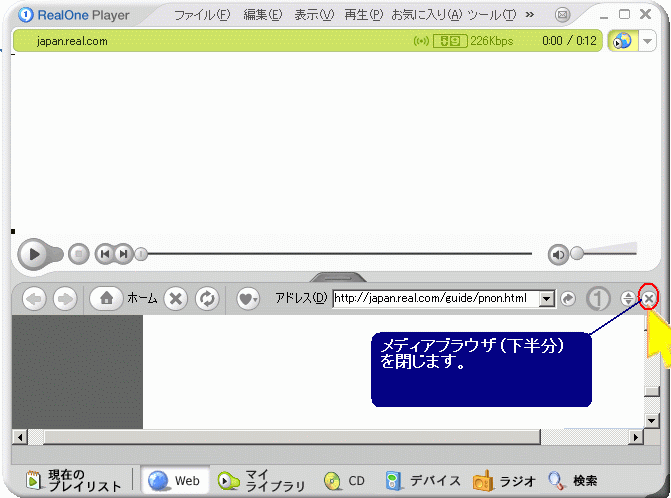Click the seek slider thumb
Viewport: 671px width, 498px height.
click(141, 254)
